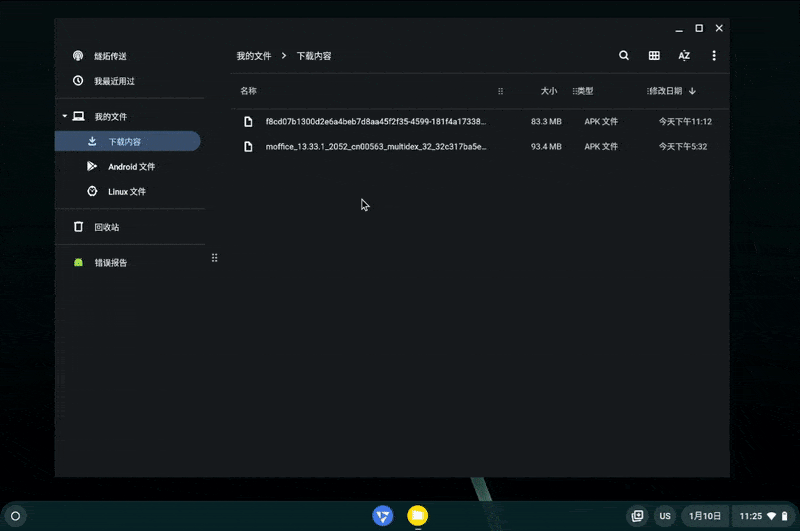Close the Files window
The height and width of the screenshot is (531, 800).
coord(719,29)
